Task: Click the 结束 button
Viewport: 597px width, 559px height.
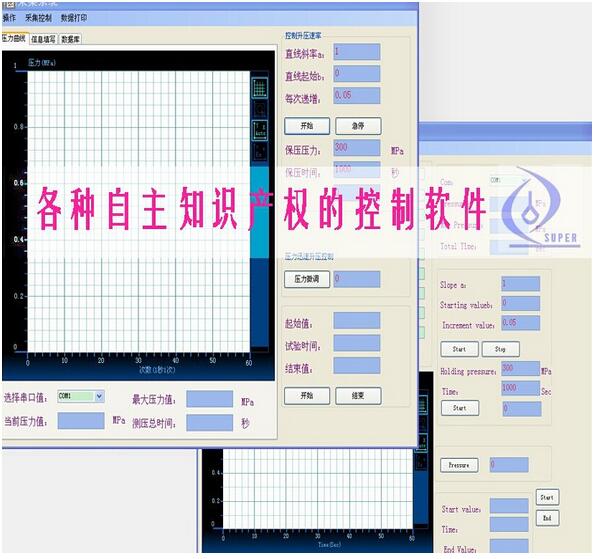Action: point(358,396)
